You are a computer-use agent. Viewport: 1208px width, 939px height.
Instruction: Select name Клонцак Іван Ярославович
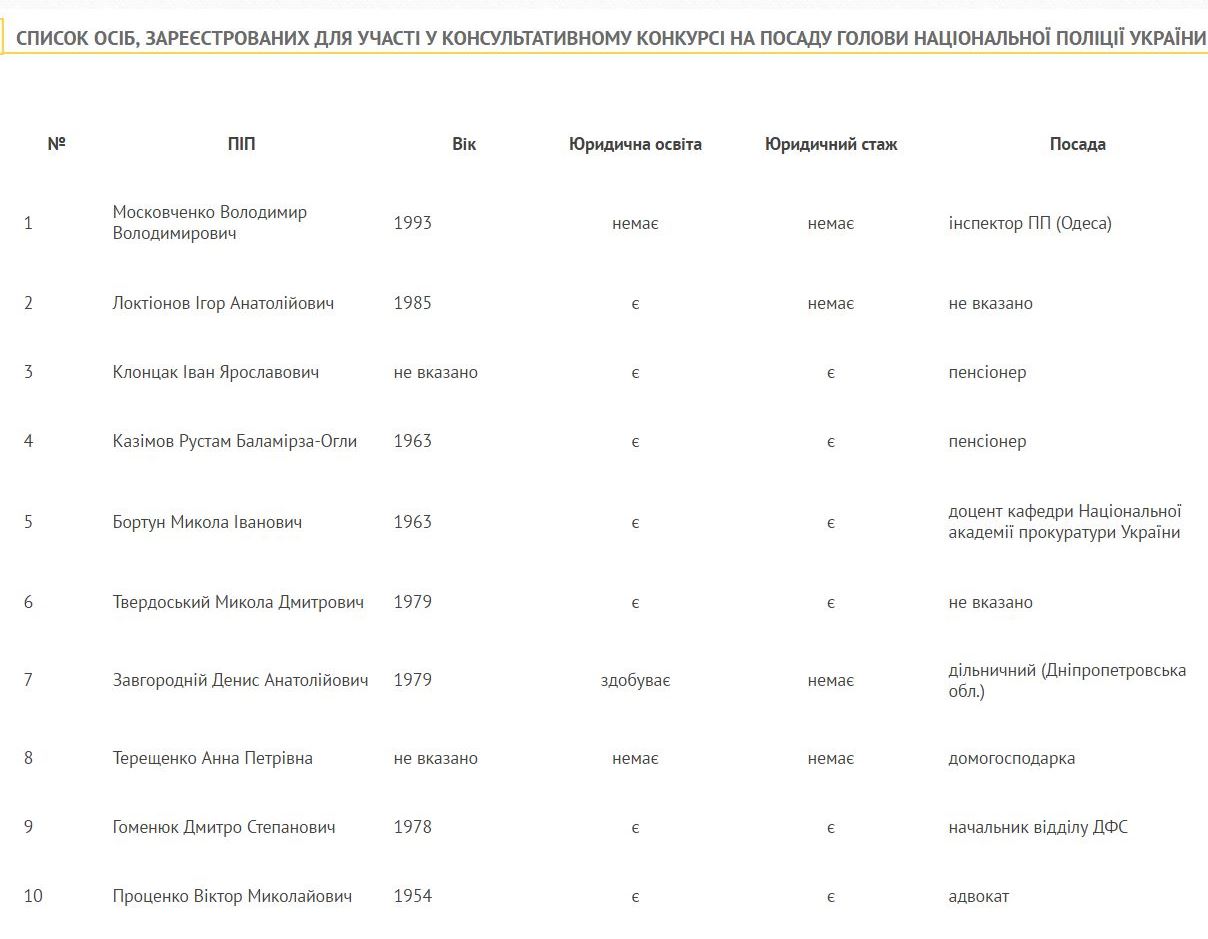click(216, 372)
